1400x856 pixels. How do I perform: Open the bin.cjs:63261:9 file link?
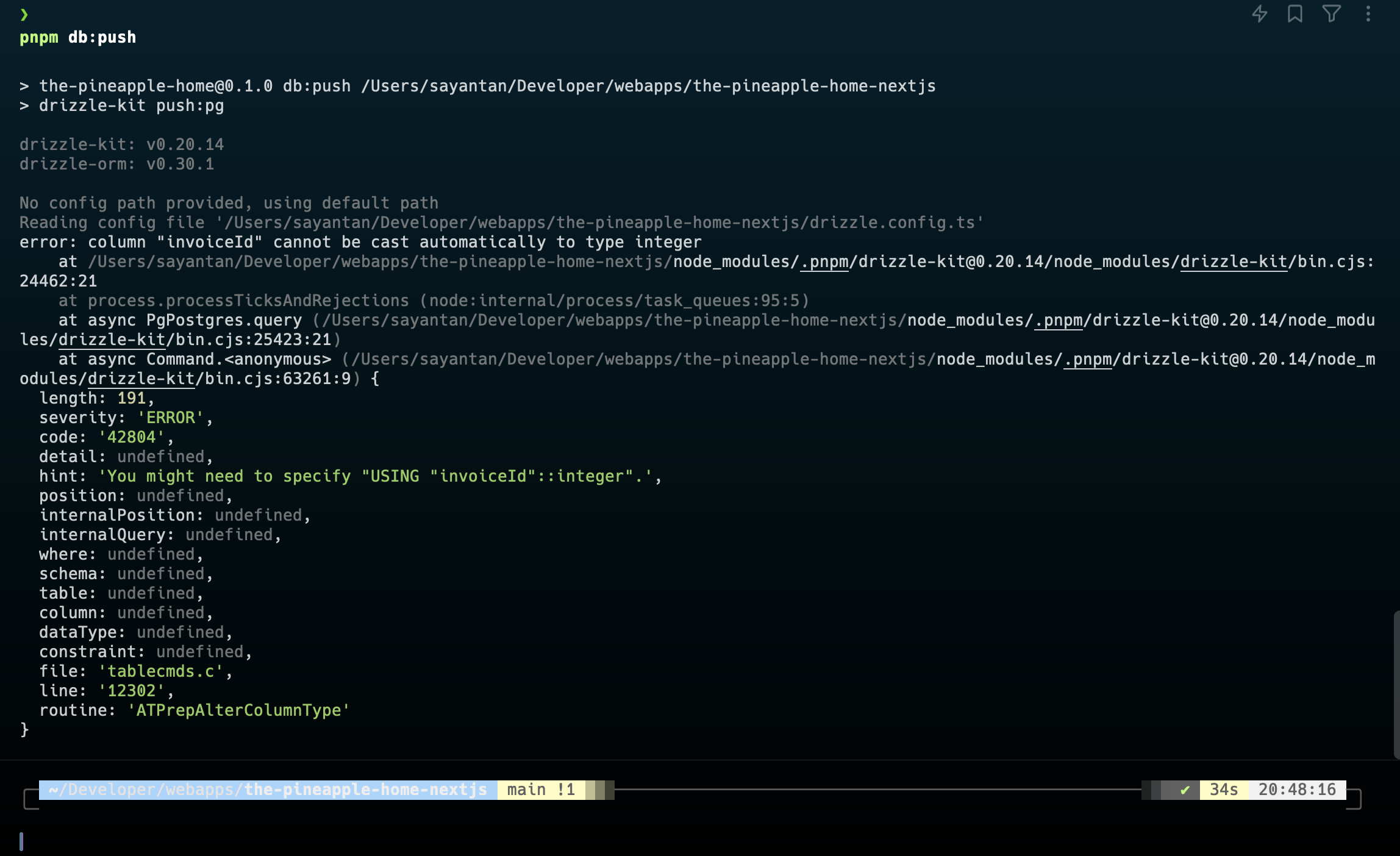[278, 379]
